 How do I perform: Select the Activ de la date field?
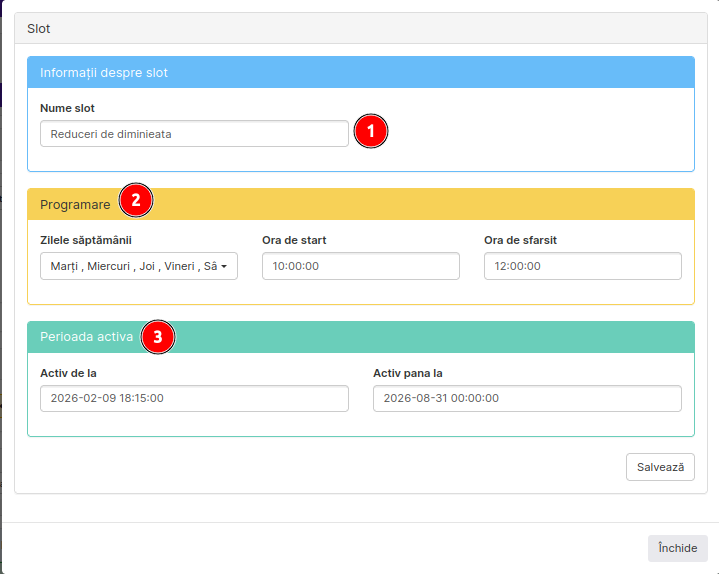(x=194, y=398)
